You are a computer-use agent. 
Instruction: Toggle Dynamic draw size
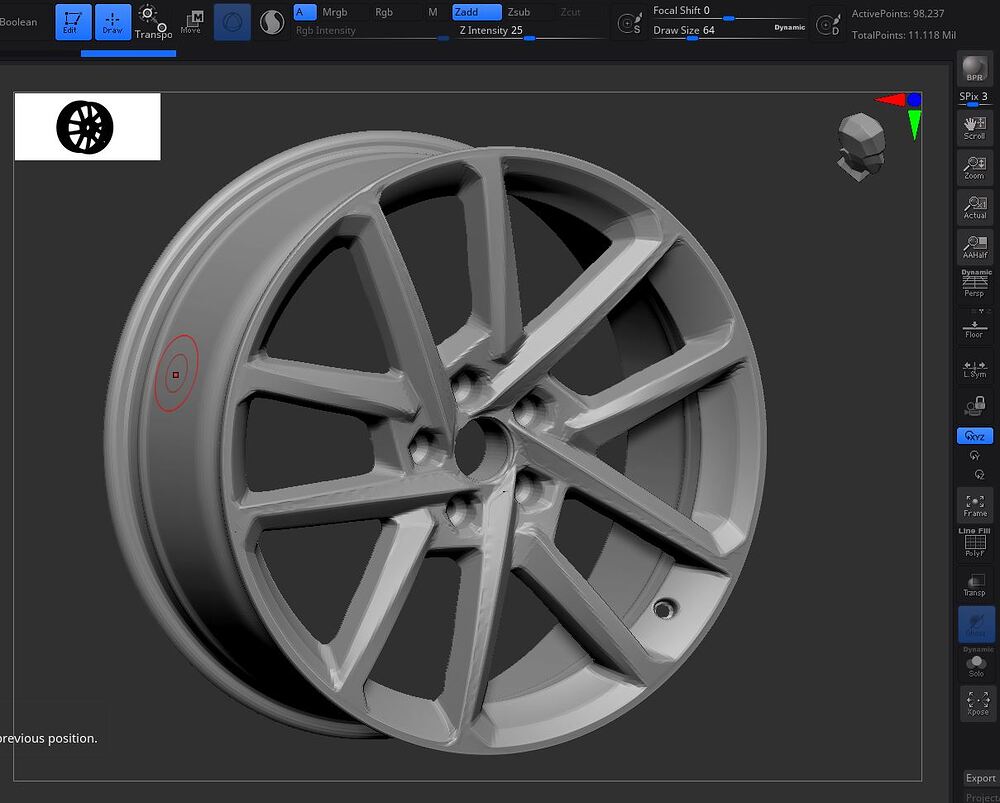790,27
